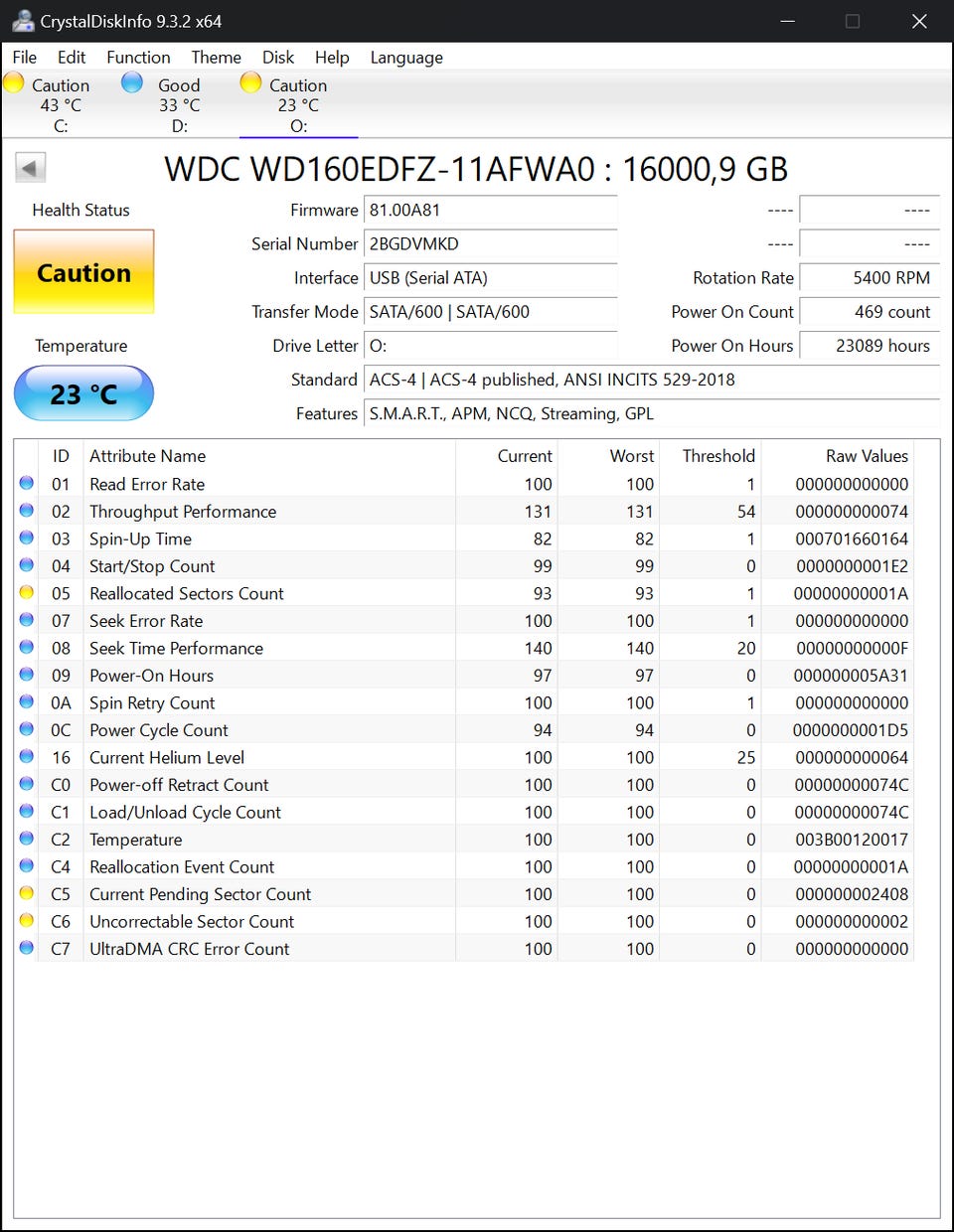Click the CrystalDiskInfo app icon in title bar
The image size is (954, 1232).
point(22,21)
